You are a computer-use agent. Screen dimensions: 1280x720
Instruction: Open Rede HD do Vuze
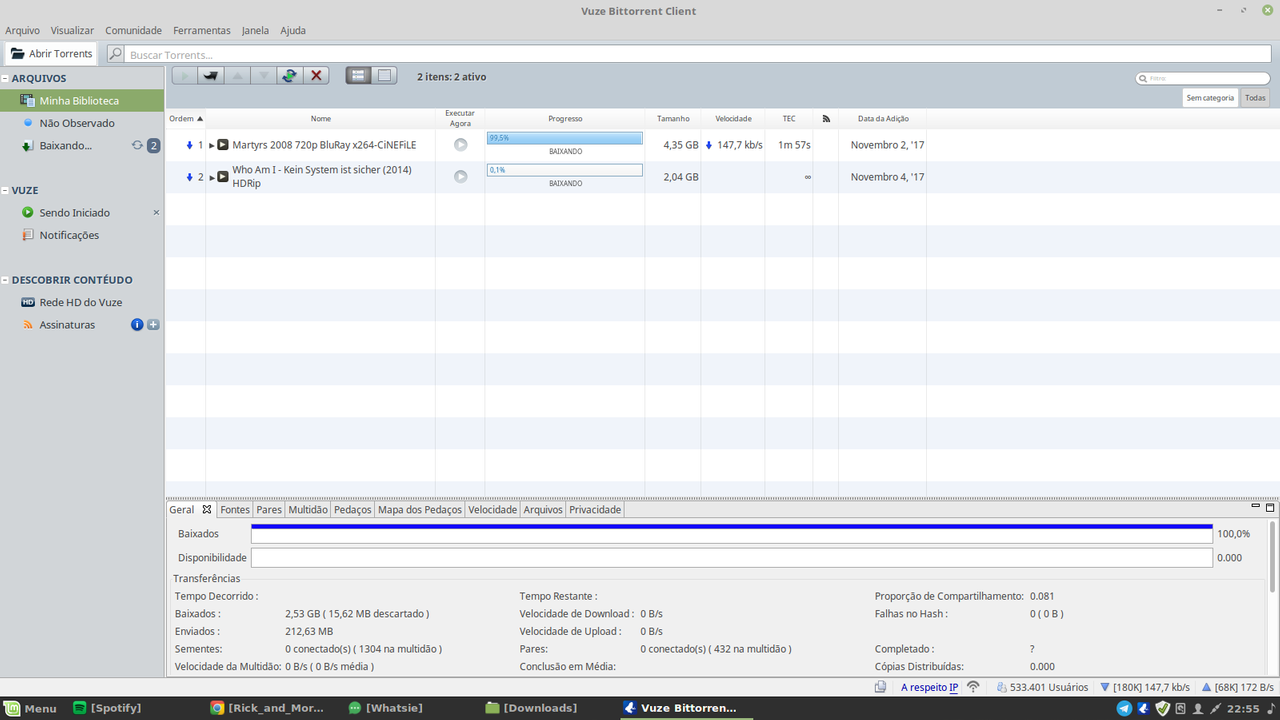coord(81,303)
